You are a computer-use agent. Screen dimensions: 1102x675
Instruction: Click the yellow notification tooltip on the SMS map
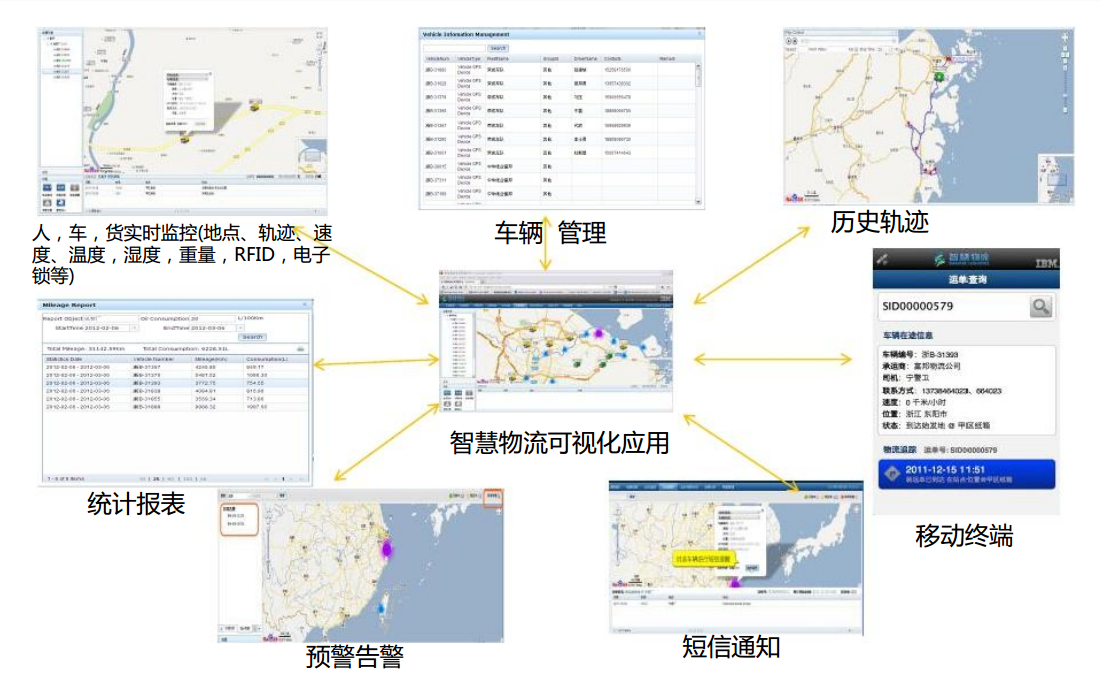(703, 559)
